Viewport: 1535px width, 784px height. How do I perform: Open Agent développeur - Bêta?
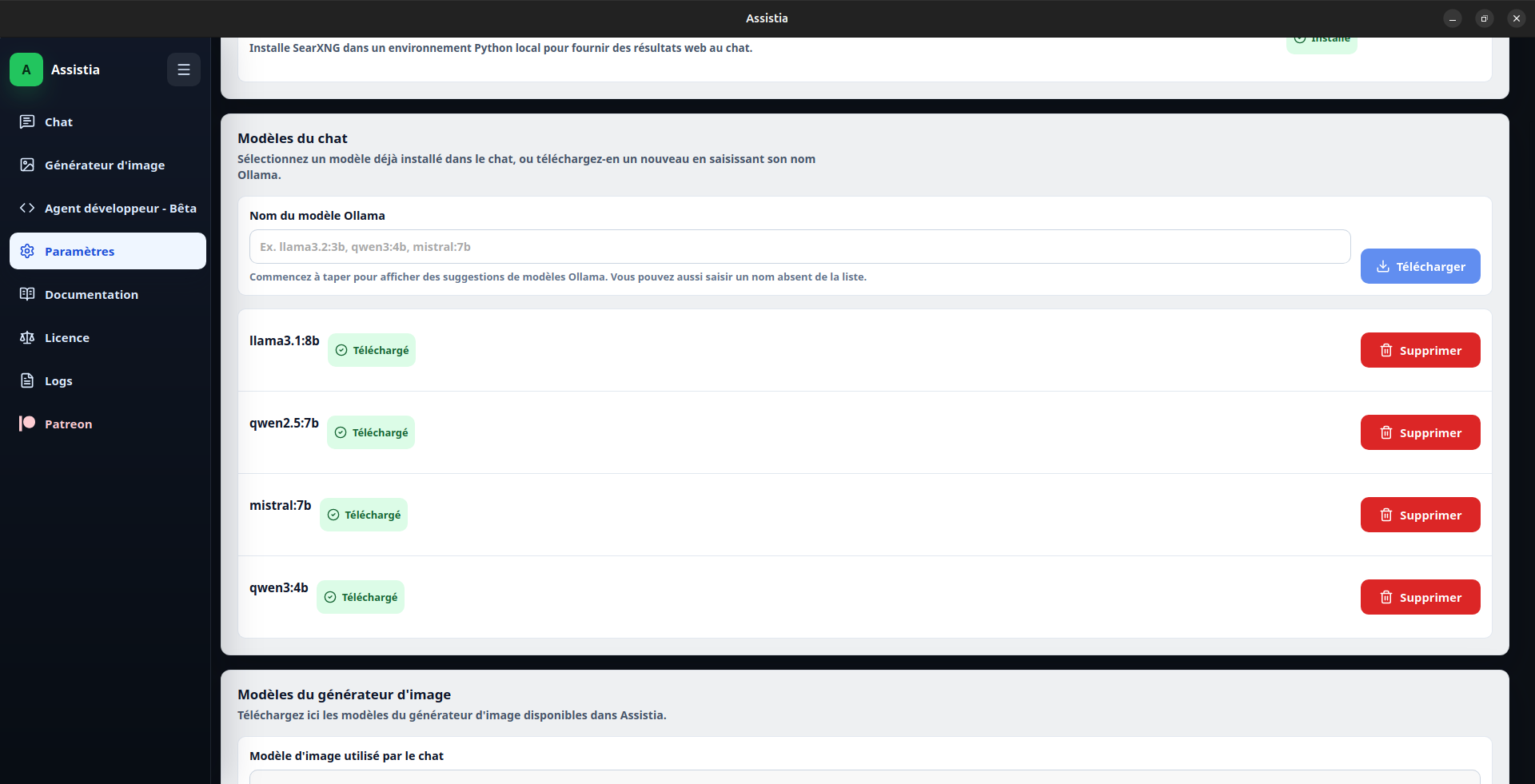[108, 208]
